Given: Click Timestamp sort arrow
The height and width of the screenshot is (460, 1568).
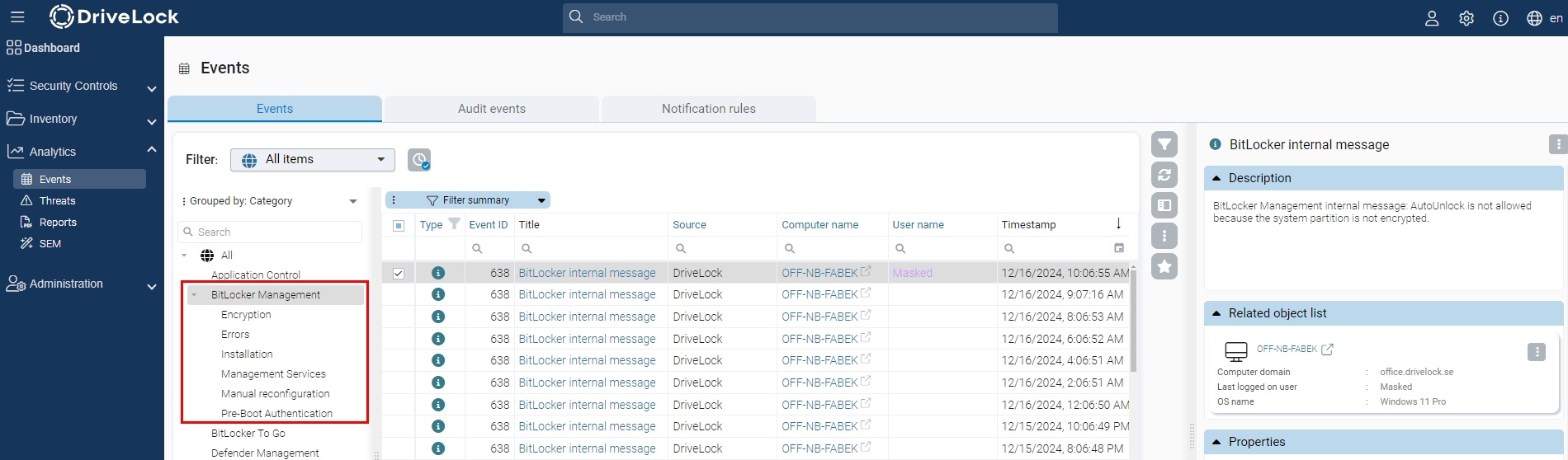Looking at the screenshot, I should coord(1118,224).
